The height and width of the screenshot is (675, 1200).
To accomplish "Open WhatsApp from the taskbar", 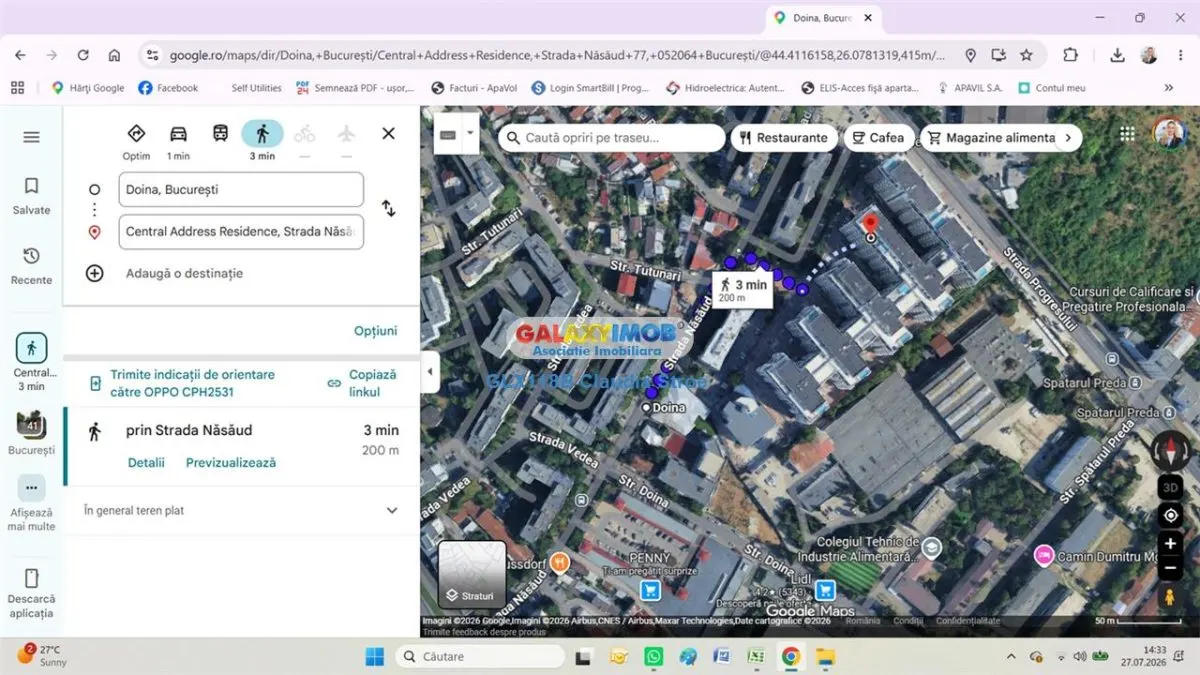I will [653, 657].
